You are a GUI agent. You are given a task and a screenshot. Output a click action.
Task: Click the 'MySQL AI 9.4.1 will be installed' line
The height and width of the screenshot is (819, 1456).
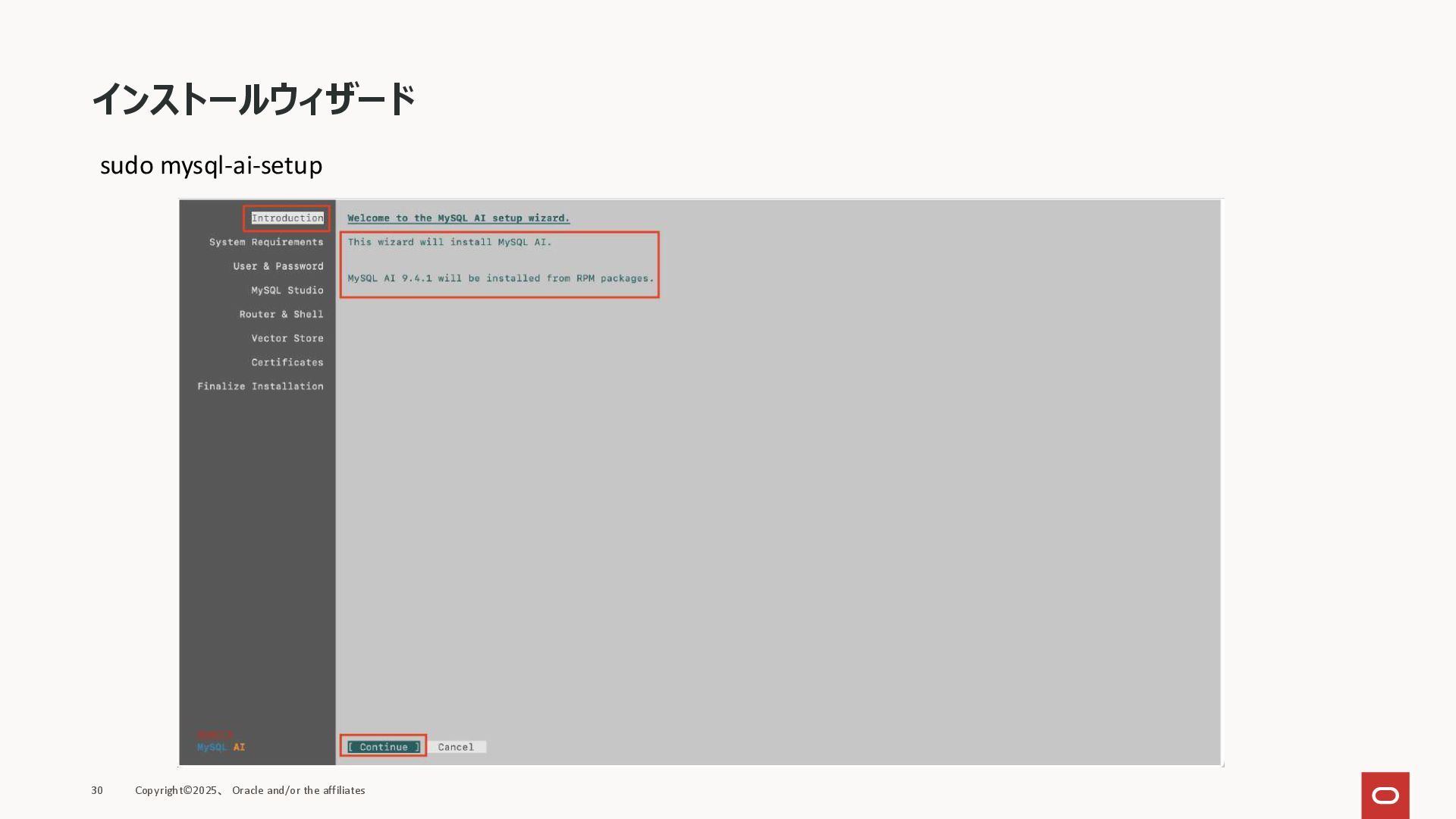point(500,278)
